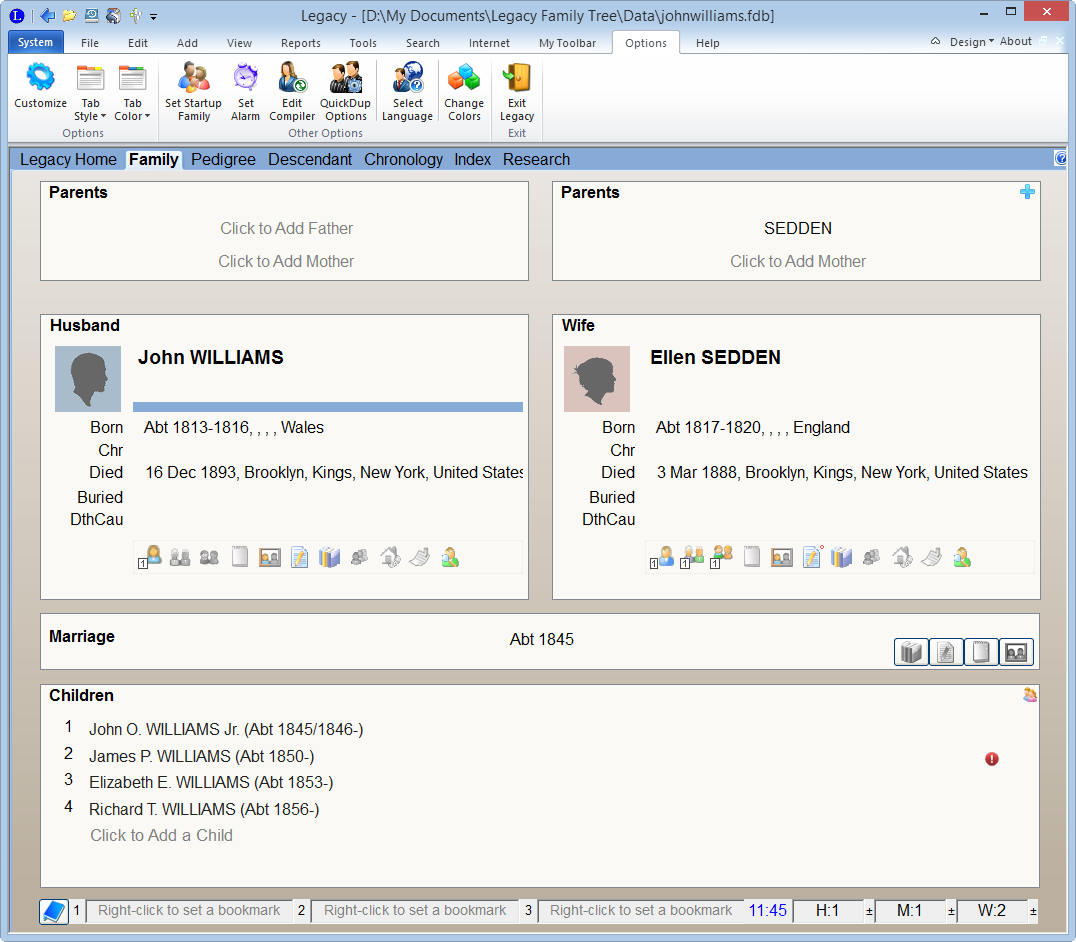Open wife's sources books icon

tap(841, 557)
